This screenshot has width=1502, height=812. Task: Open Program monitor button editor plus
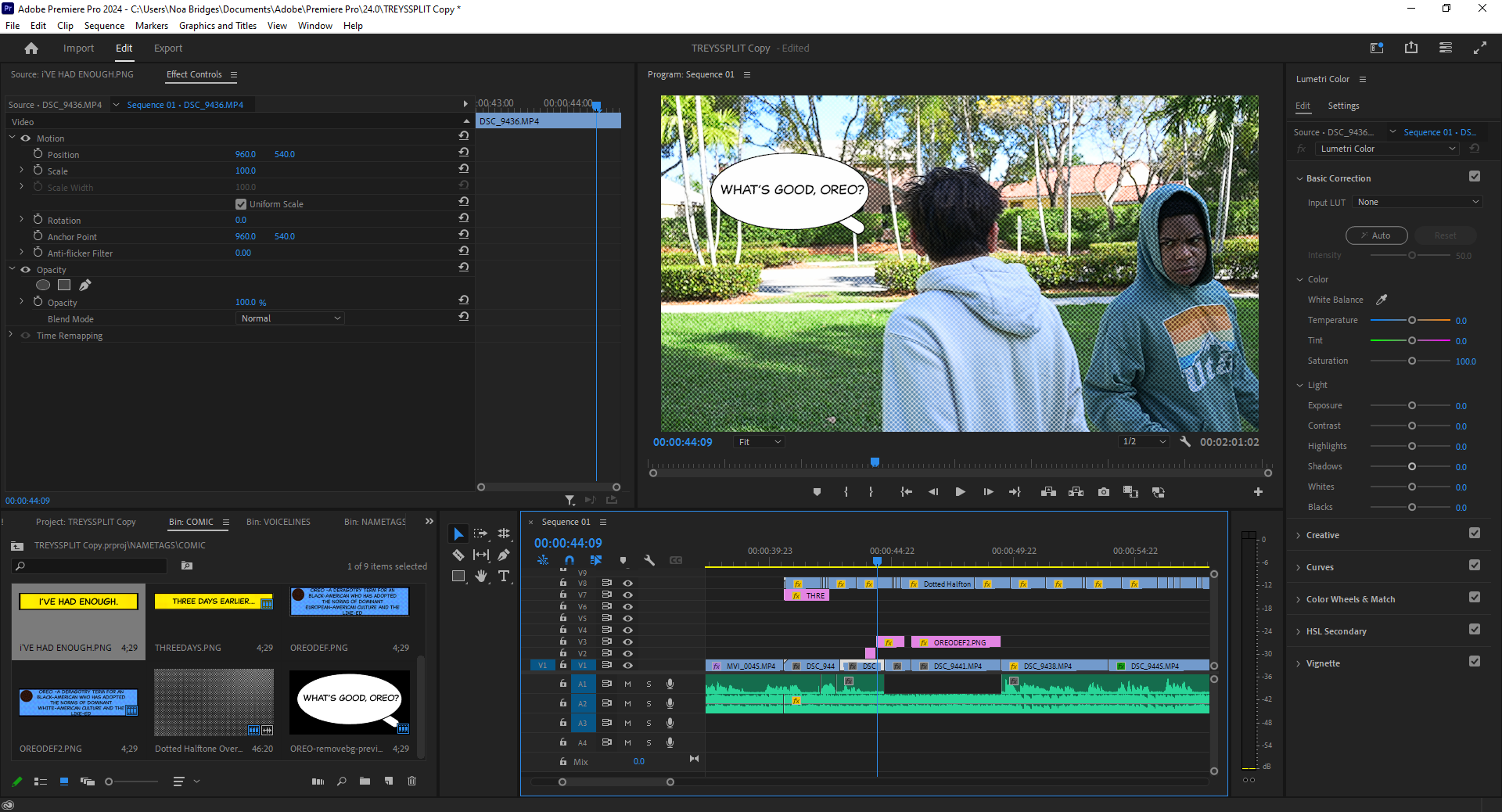(x=1258, y=492)
